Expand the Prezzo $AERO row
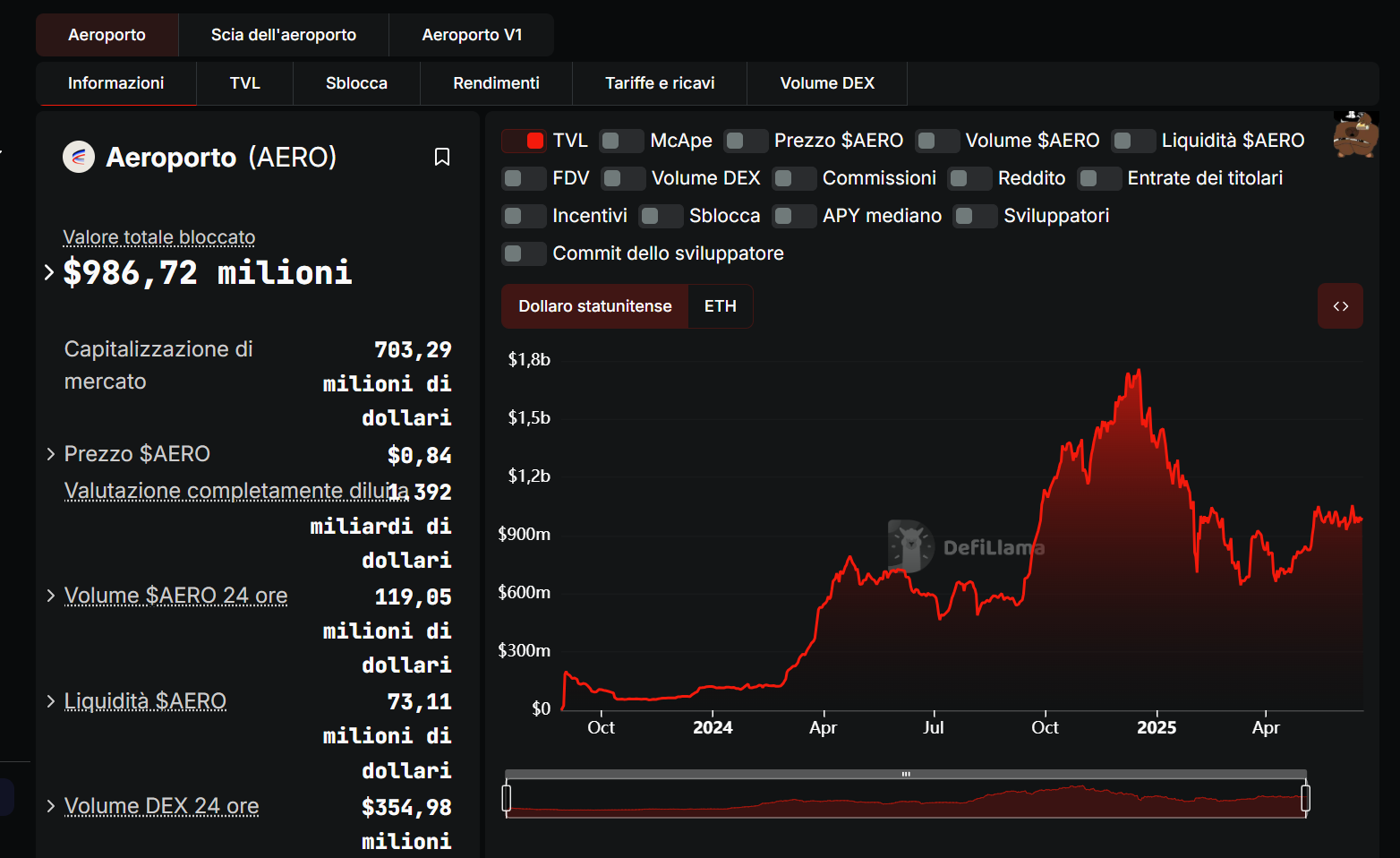The image size is (1400, 858). click(51, 454)
